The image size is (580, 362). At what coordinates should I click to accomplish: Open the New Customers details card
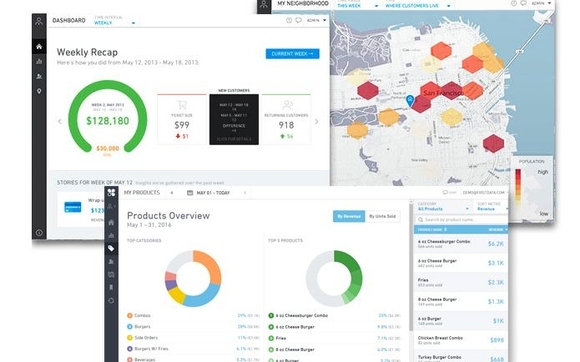(234, 119)
